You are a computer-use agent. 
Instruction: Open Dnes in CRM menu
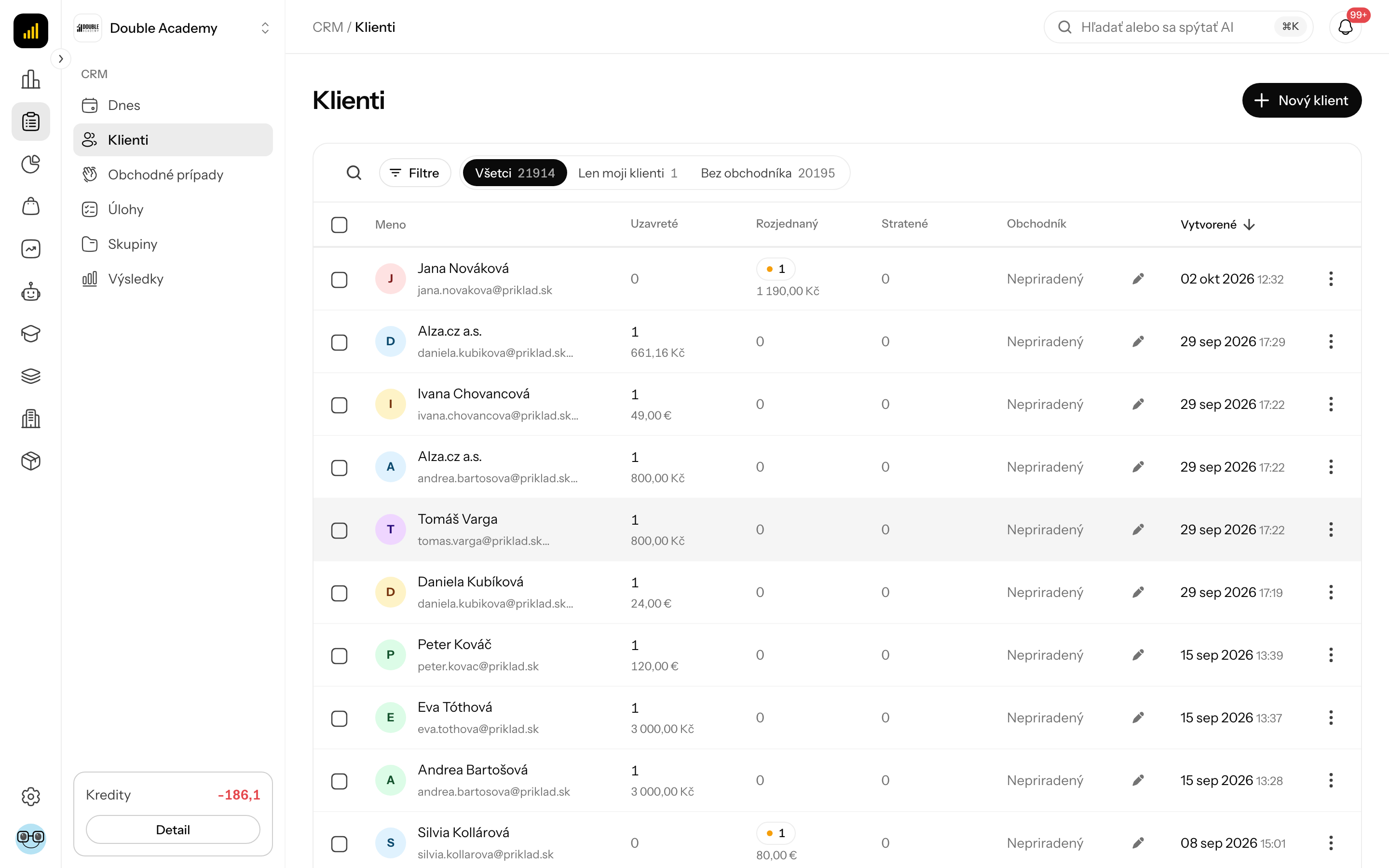173,105
